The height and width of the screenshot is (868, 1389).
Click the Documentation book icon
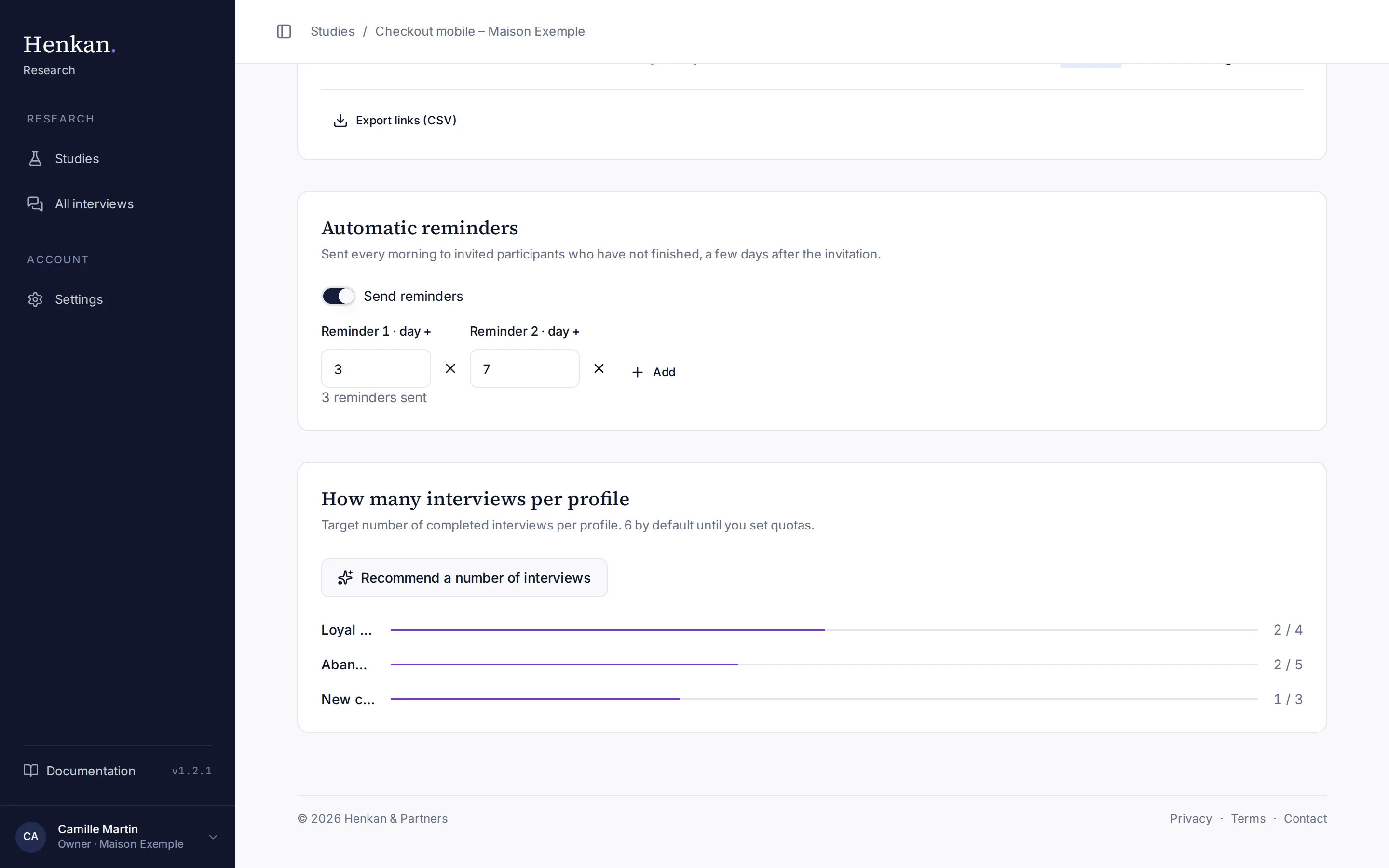click(31, 771)
